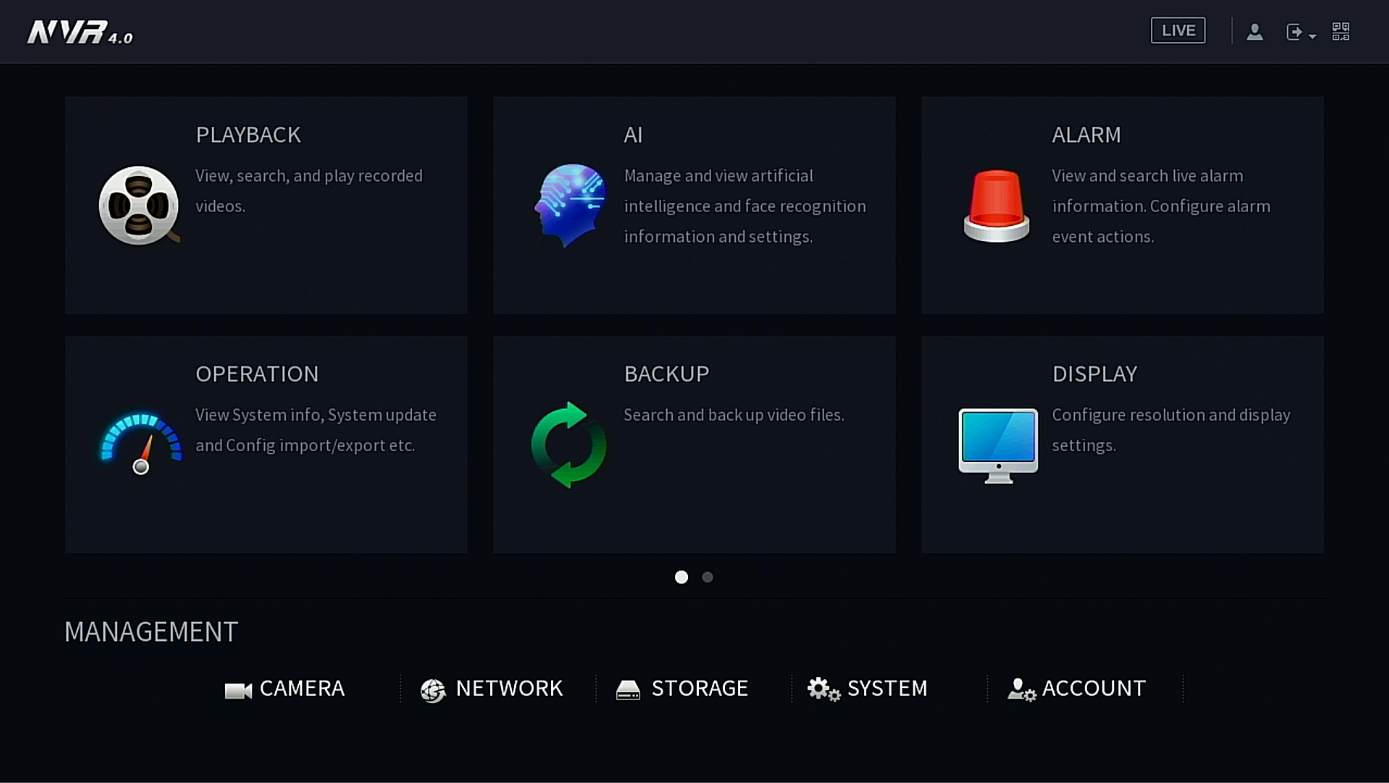Image resolution: width=1389 pixels, height=783 pixels.
Task: Select the first page indicator dot
Action: (x=681, y=577)
